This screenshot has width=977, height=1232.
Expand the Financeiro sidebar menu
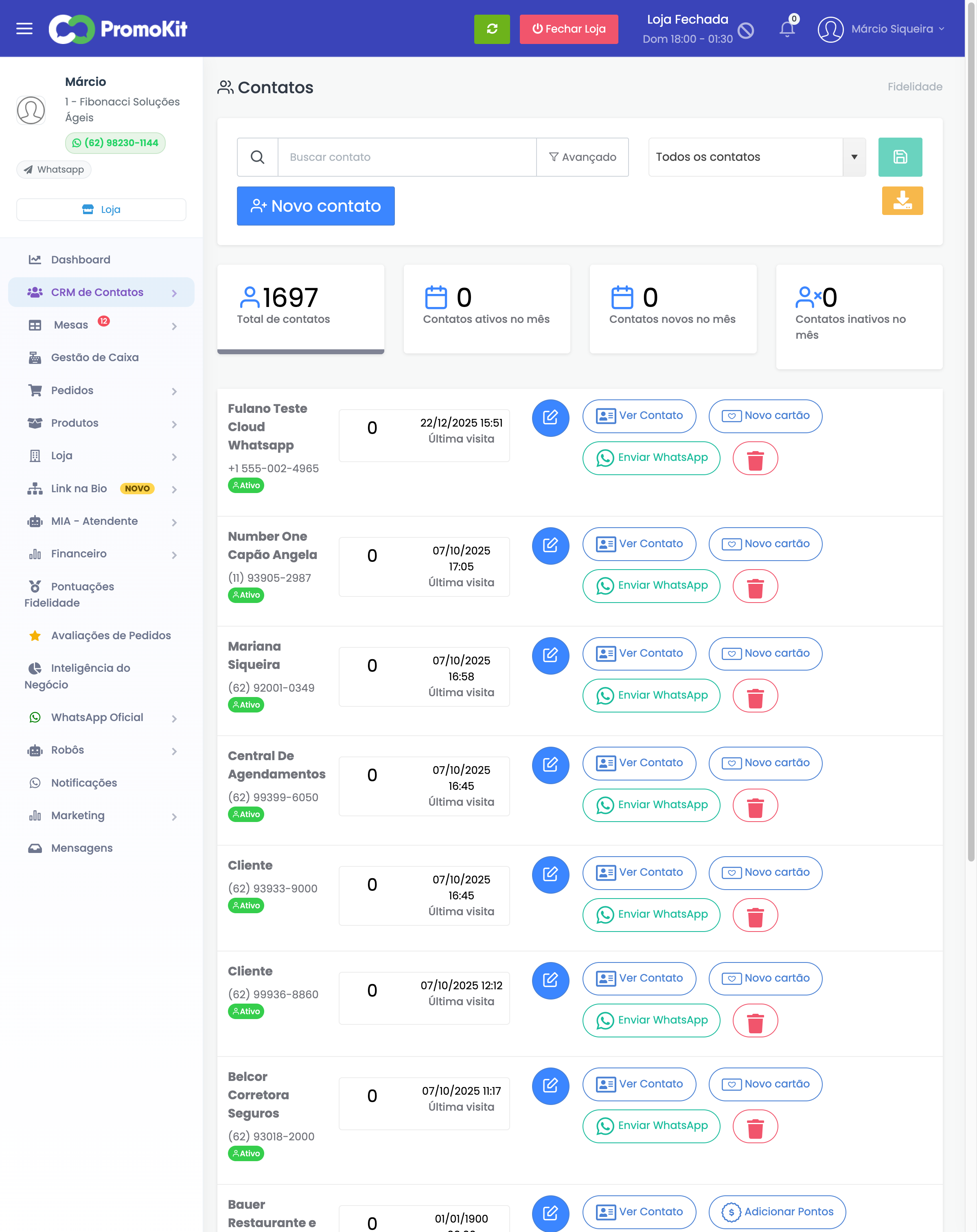pos(101,554)
